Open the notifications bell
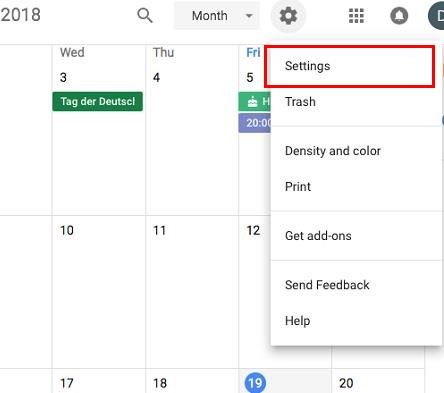The height and width of the screenshot is (393, 444). (x=399, y=16)
